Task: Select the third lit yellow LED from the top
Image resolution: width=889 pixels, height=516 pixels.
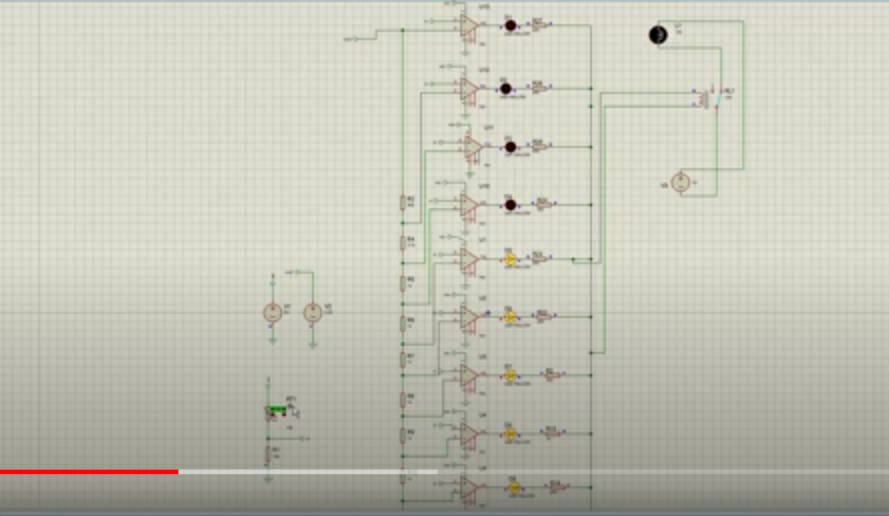Action: [x=510, y=375]
